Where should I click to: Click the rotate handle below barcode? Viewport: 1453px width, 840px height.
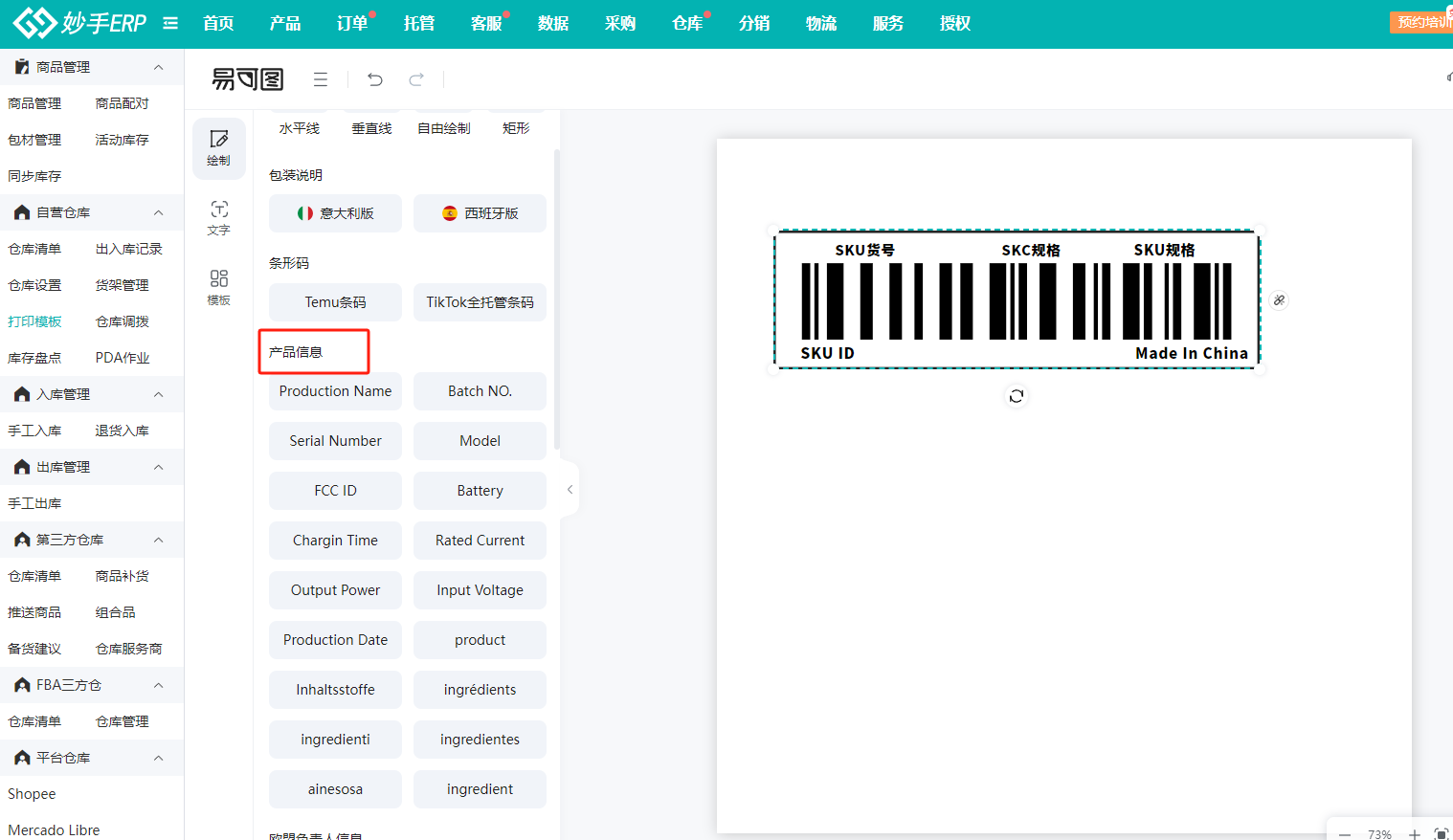pyautogui.click(x=1017, y=396)
